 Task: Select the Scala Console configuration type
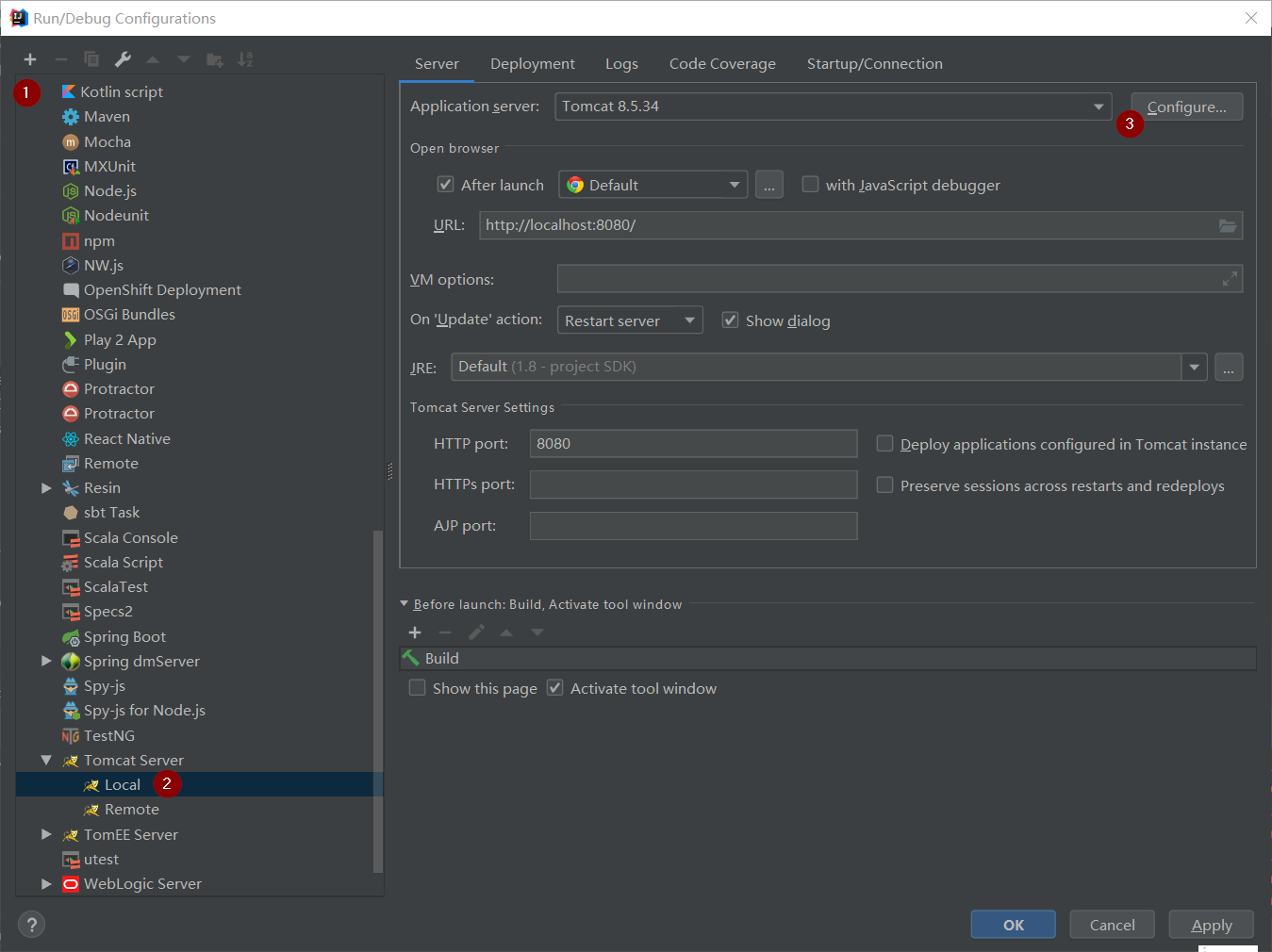point(131,537)
